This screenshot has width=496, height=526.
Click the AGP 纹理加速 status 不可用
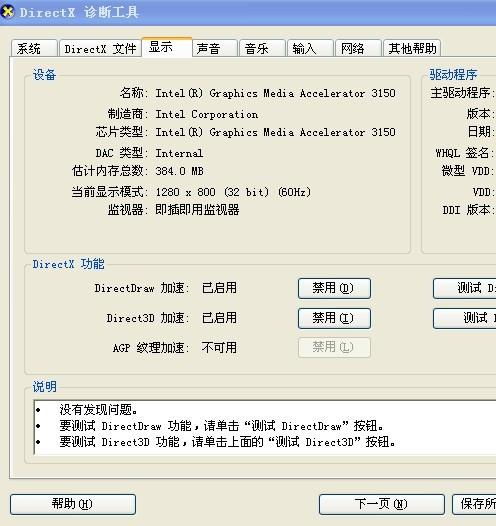219,348
